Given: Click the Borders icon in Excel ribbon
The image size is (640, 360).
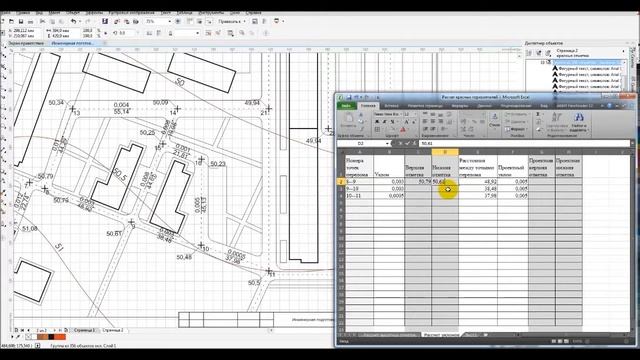Looking at the screenshot, I should coord(378,129).
